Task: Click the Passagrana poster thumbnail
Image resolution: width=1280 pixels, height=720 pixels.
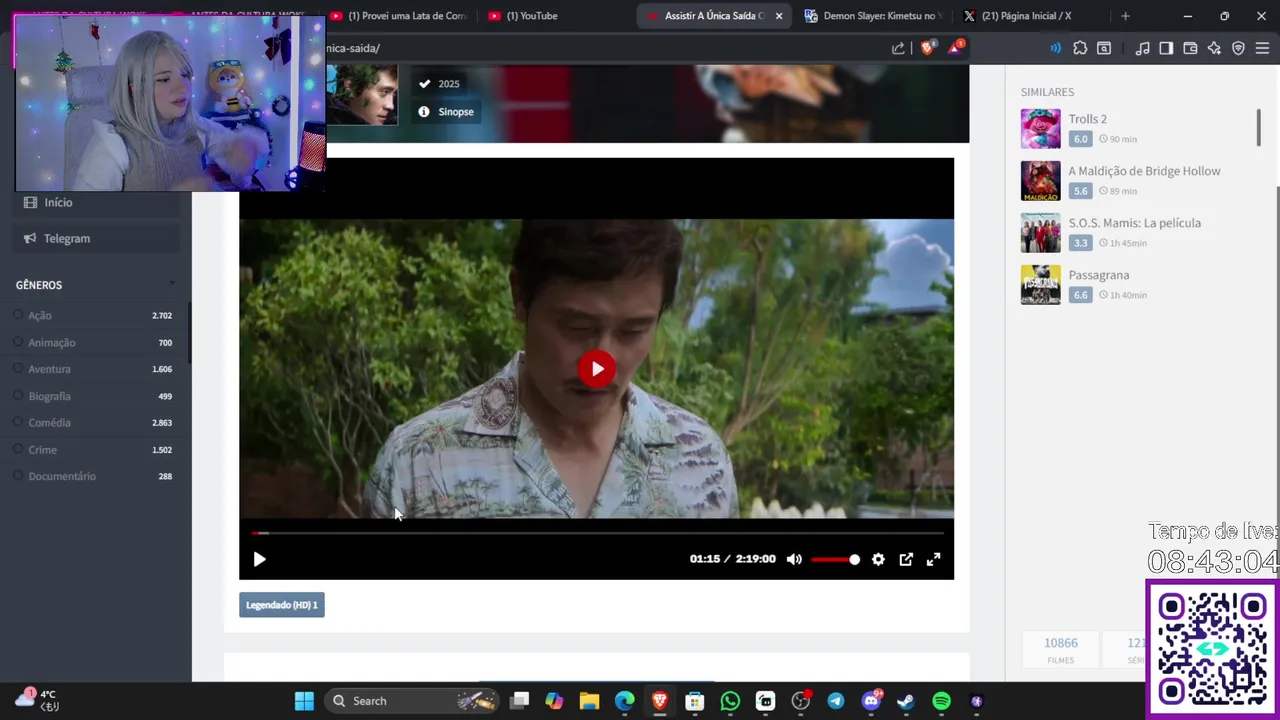Action: [x=1040, y=285]
